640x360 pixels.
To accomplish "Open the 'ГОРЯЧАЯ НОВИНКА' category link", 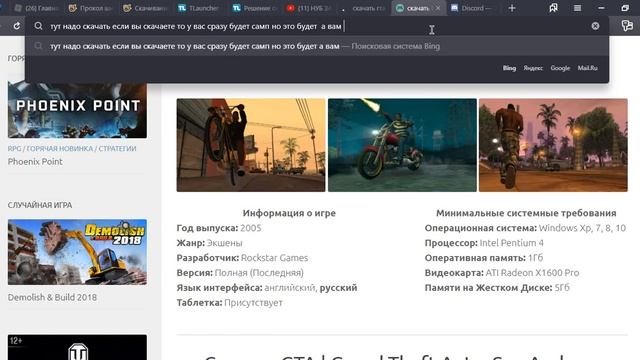I will tap(60, 149).
